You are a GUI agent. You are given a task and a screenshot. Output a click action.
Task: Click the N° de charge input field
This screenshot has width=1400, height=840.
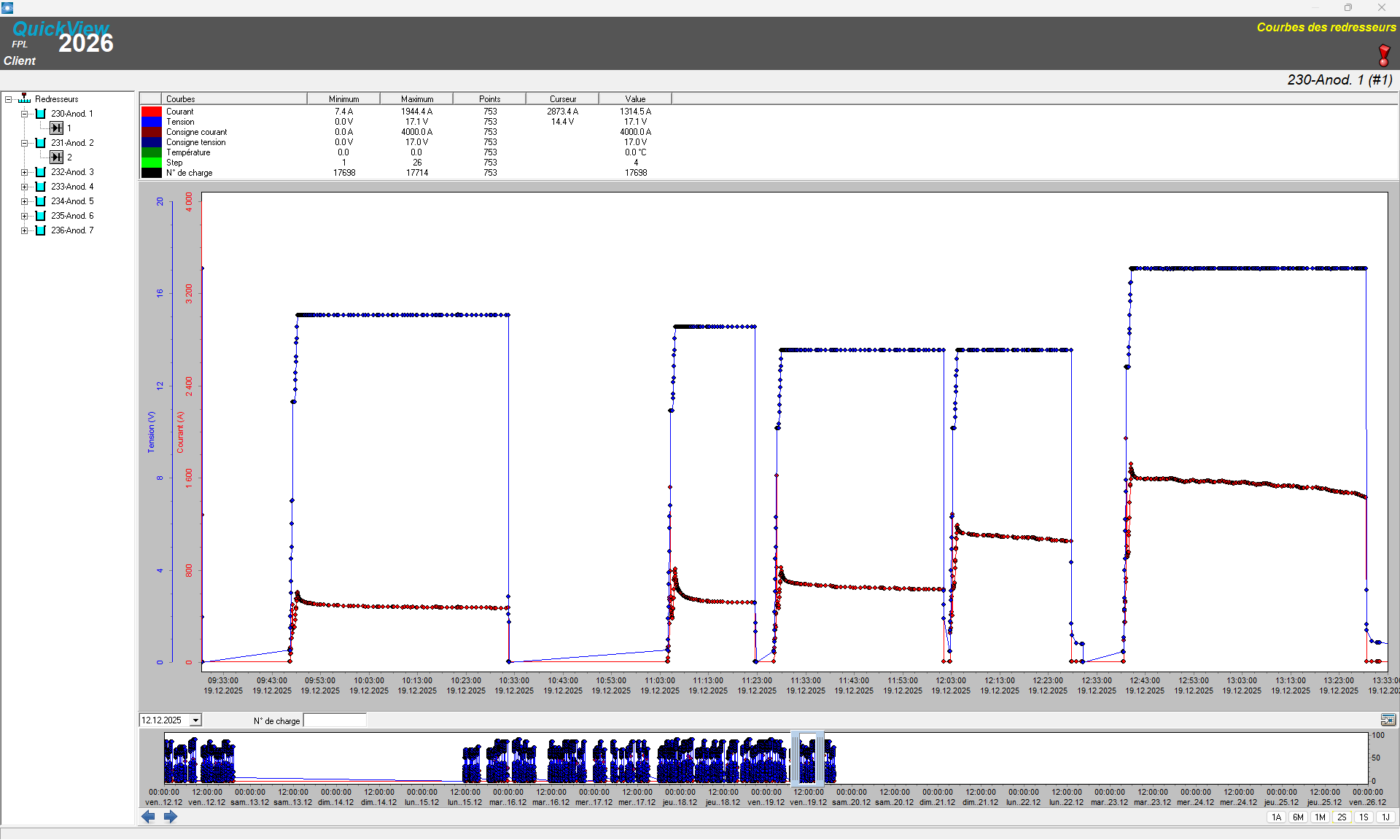click(335, 720)
